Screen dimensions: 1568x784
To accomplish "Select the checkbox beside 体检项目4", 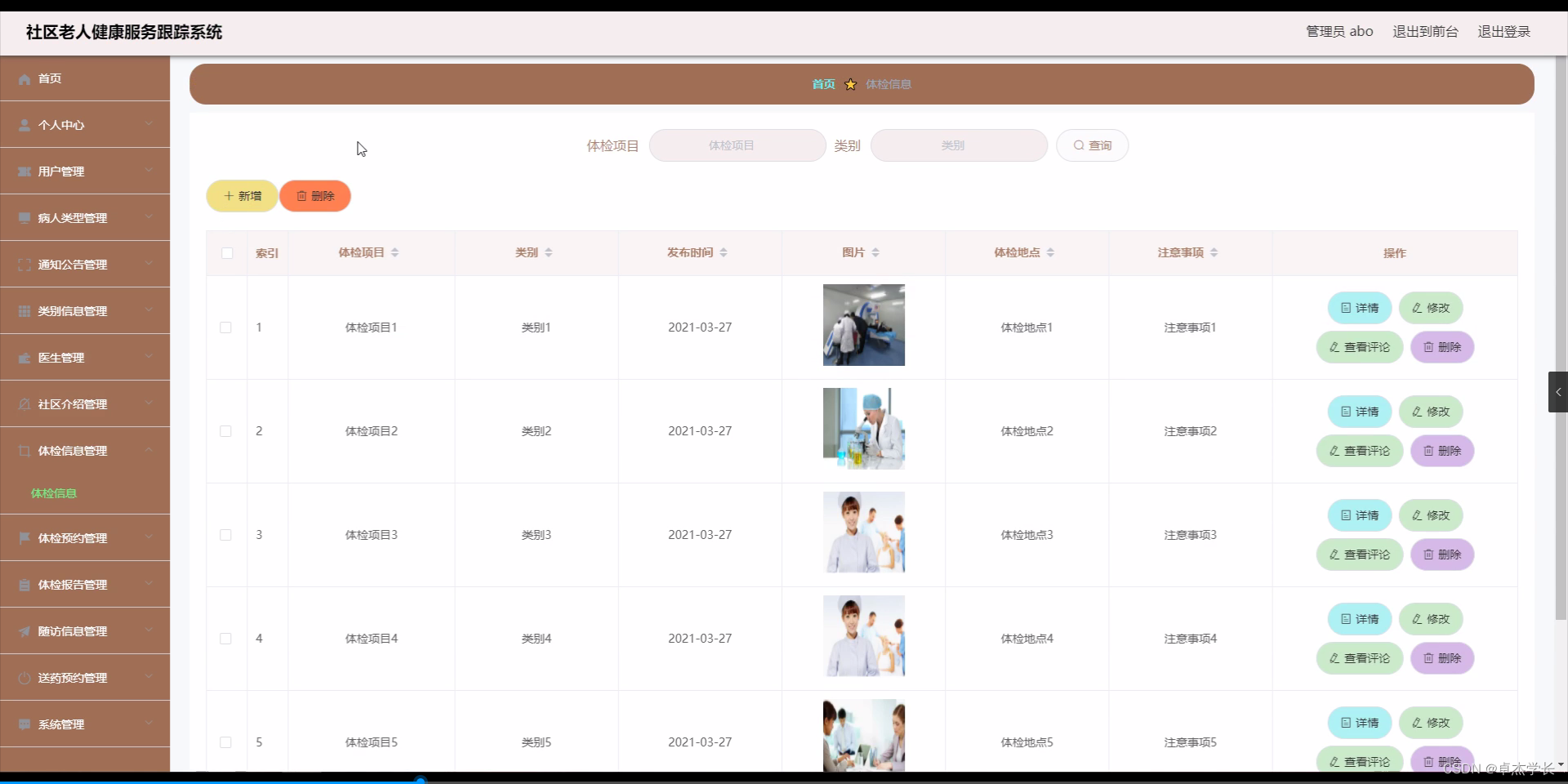I will (x=225, y=638).
